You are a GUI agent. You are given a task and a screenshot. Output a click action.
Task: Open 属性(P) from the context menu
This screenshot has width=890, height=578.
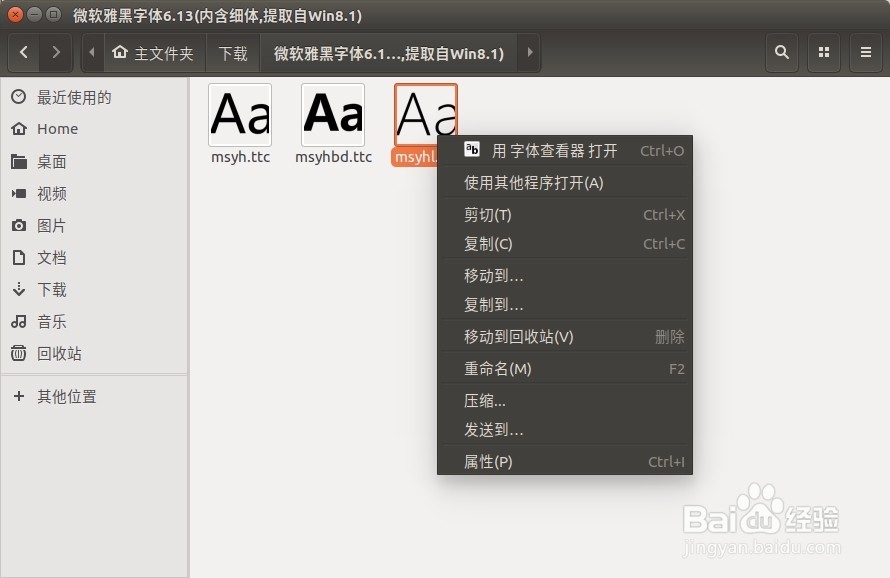[565, 462]
